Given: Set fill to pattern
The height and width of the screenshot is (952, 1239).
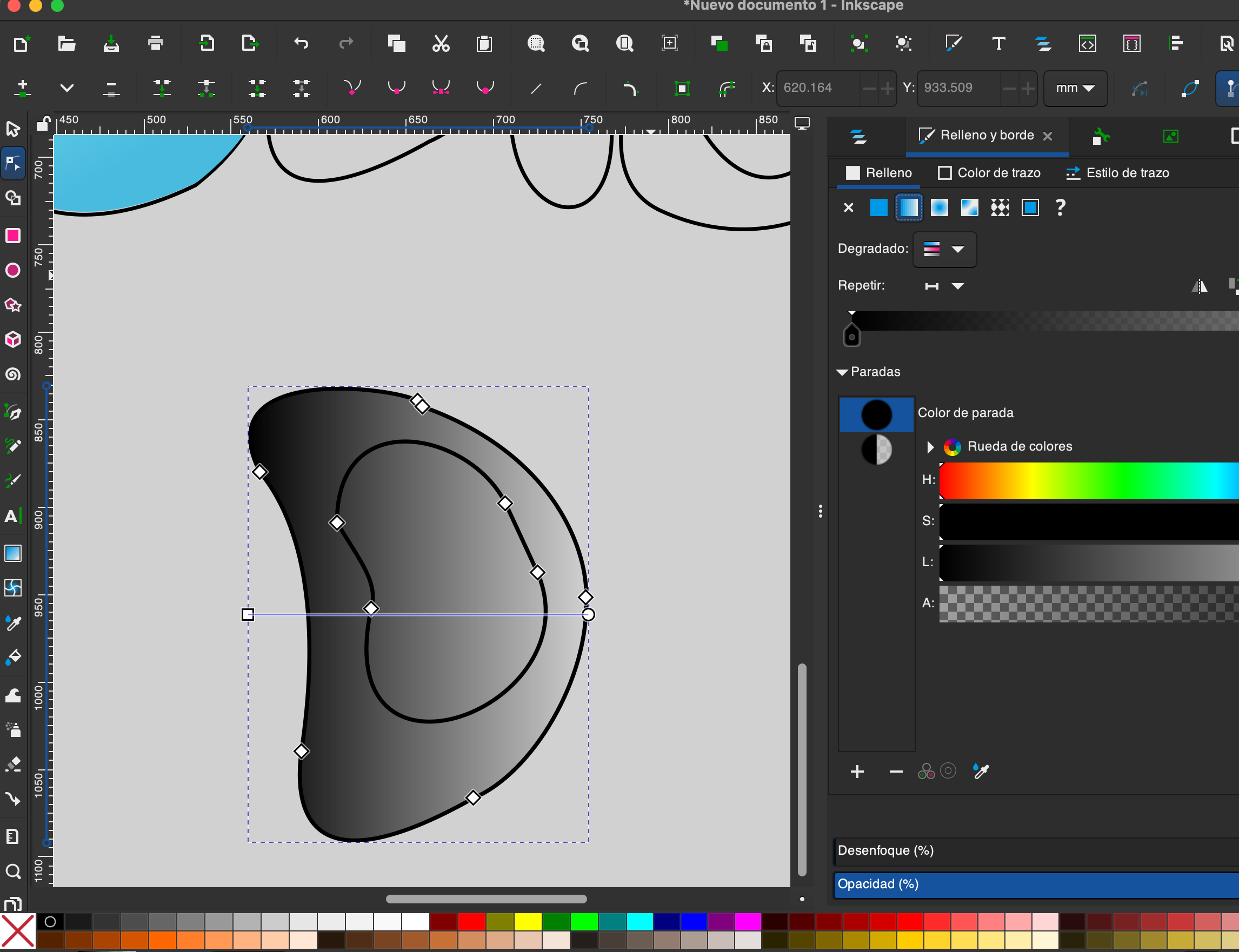Looking at the screenshot, I should tap(1000, 208).
